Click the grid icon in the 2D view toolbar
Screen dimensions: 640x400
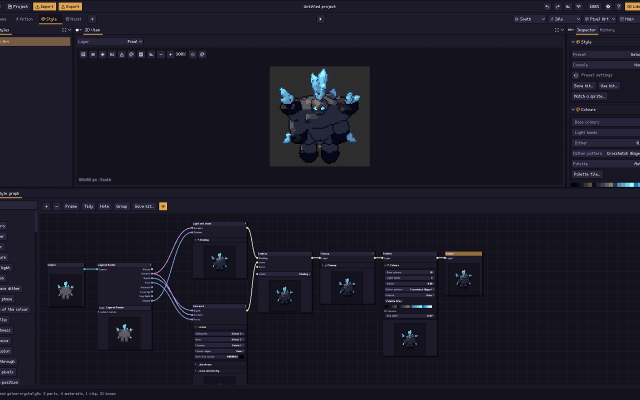[x=141, y=54]
